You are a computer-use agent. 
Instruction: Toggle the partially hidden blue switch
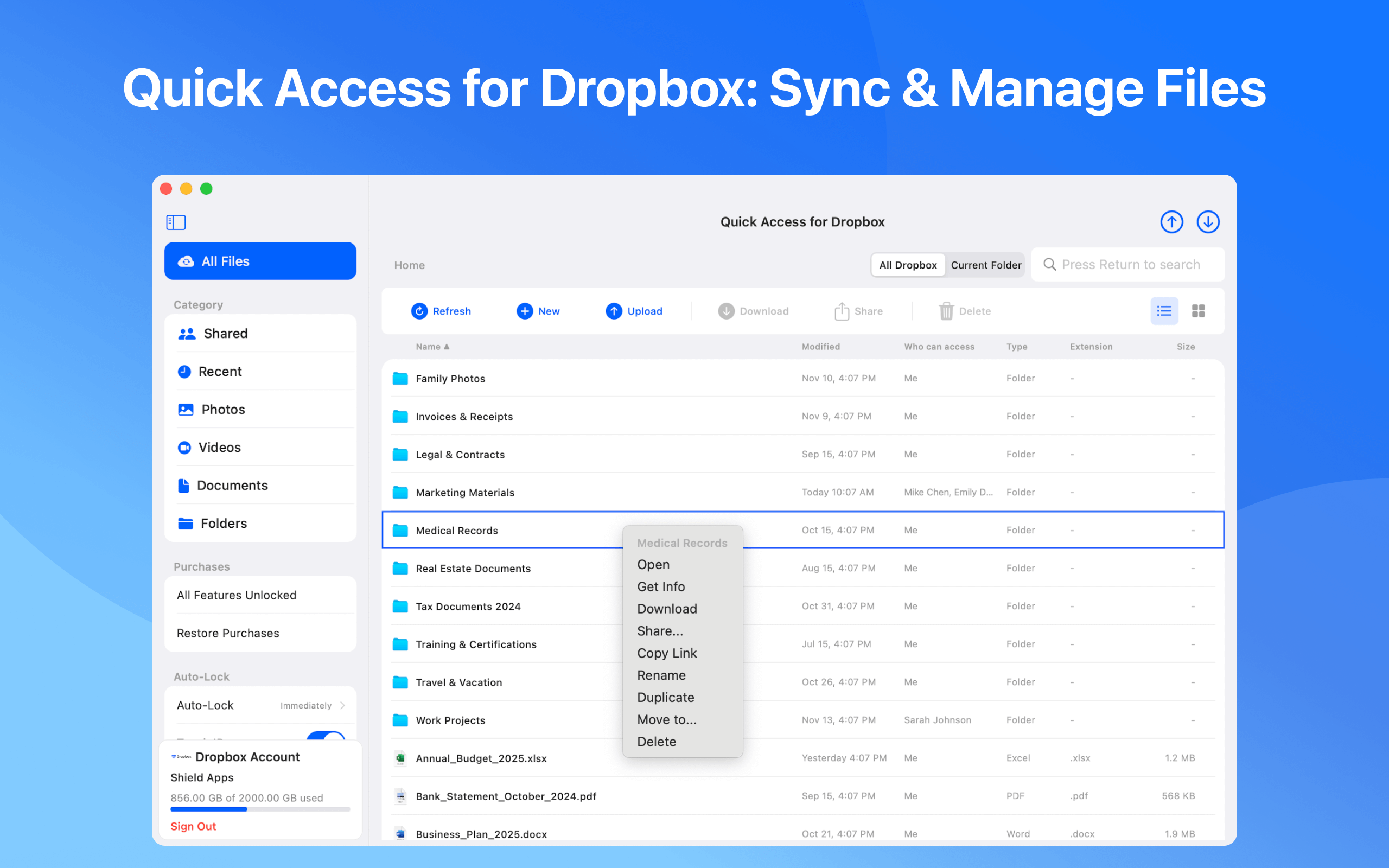pyautogui.click(x=326, y=736)
